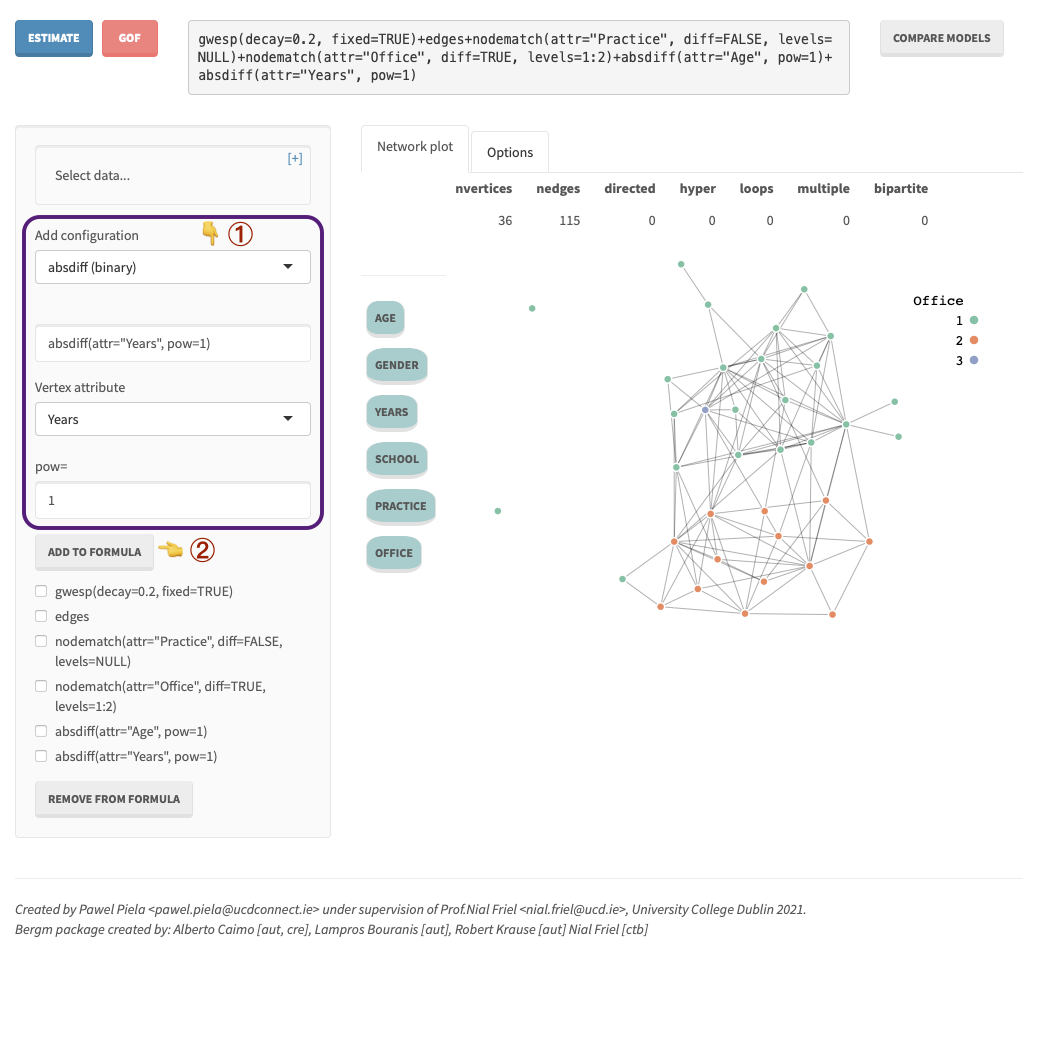Run the GOF button
This screenshot has width=1038, height=1052.
(x=130, y=38)
